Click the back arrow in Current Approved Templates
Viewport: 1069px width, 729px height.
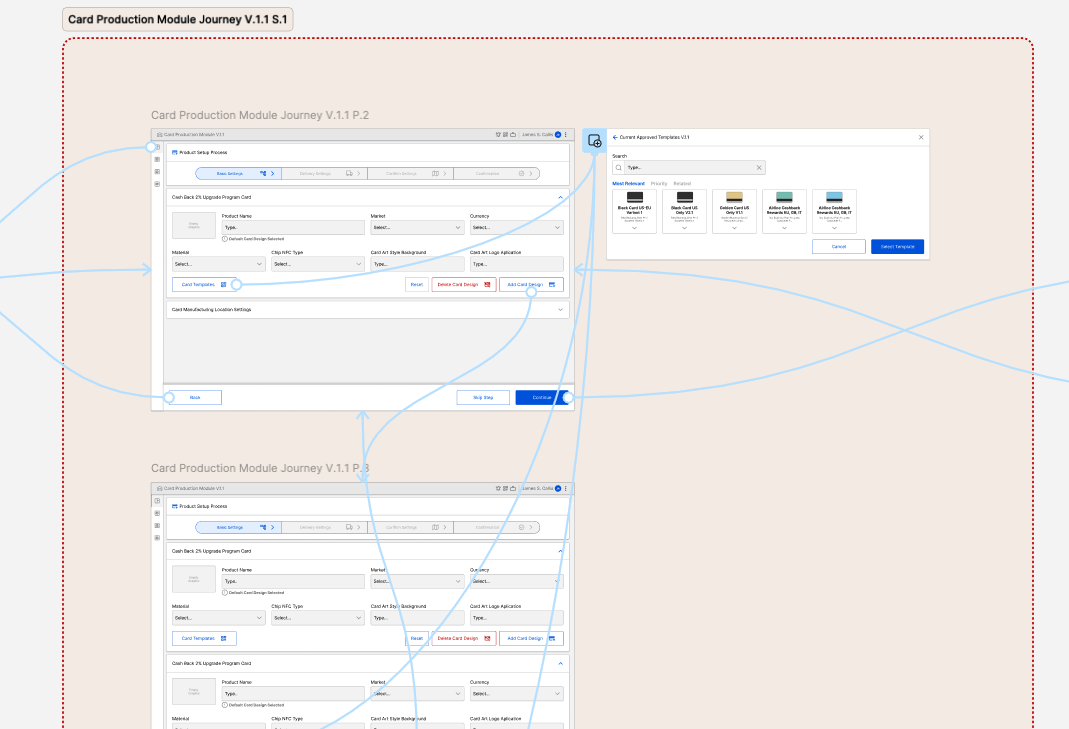coord(615,137)
